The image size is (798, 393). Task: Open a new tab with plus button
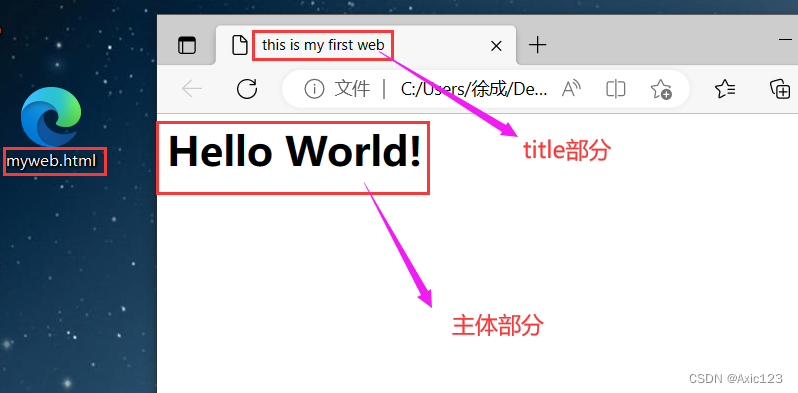537,46
